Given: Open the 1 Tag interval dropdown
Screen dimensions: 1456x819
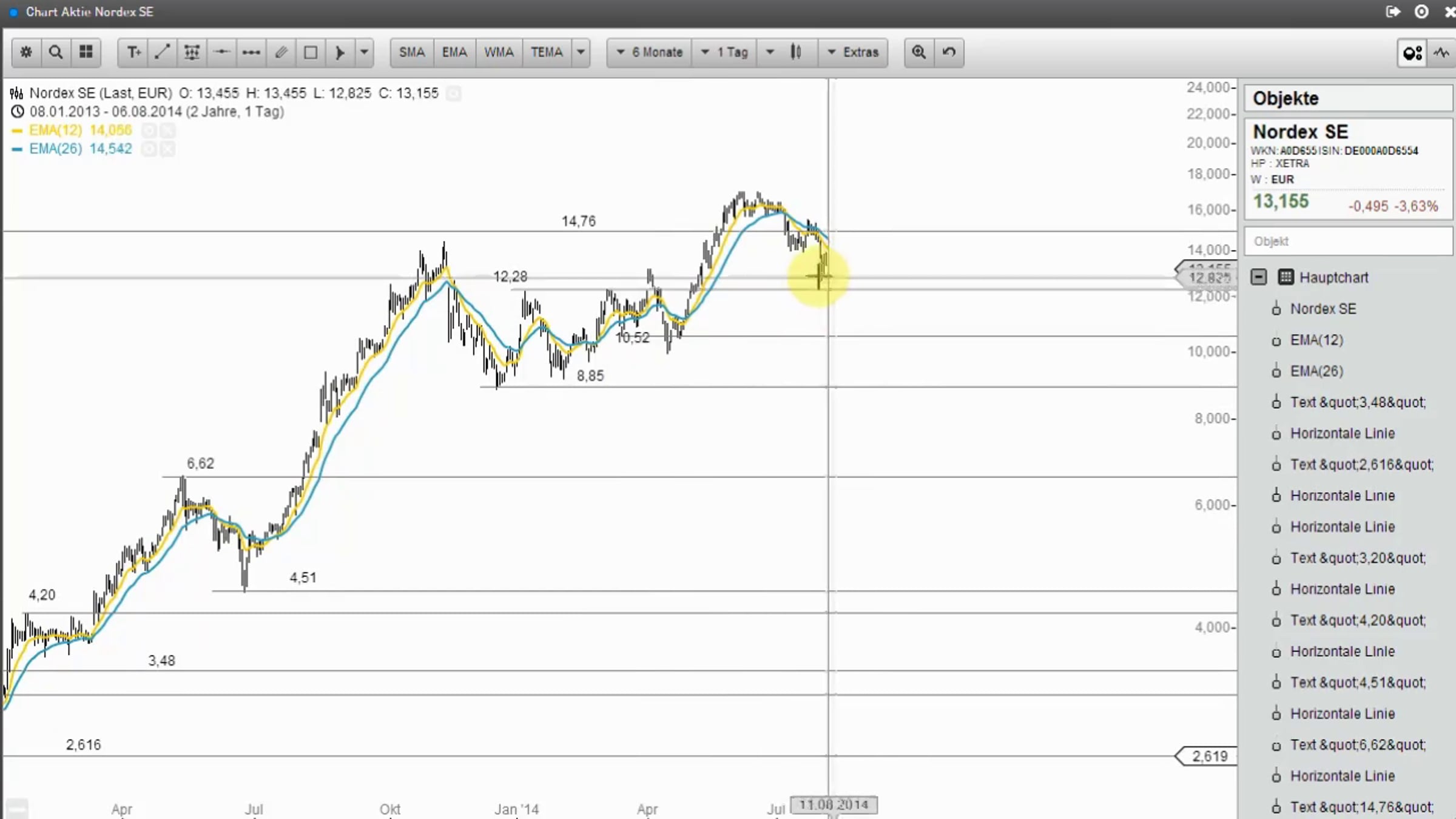Looking at the screenshot, I should [x=724, y=52].
